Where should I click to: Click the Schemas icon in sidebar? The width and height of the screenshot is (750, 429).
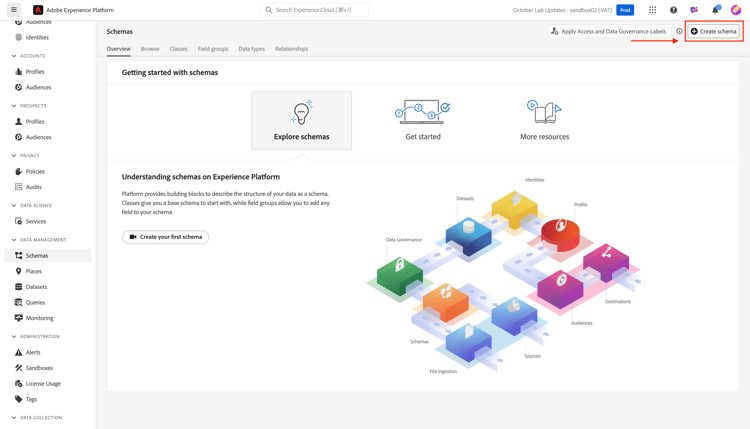(19, 255)
